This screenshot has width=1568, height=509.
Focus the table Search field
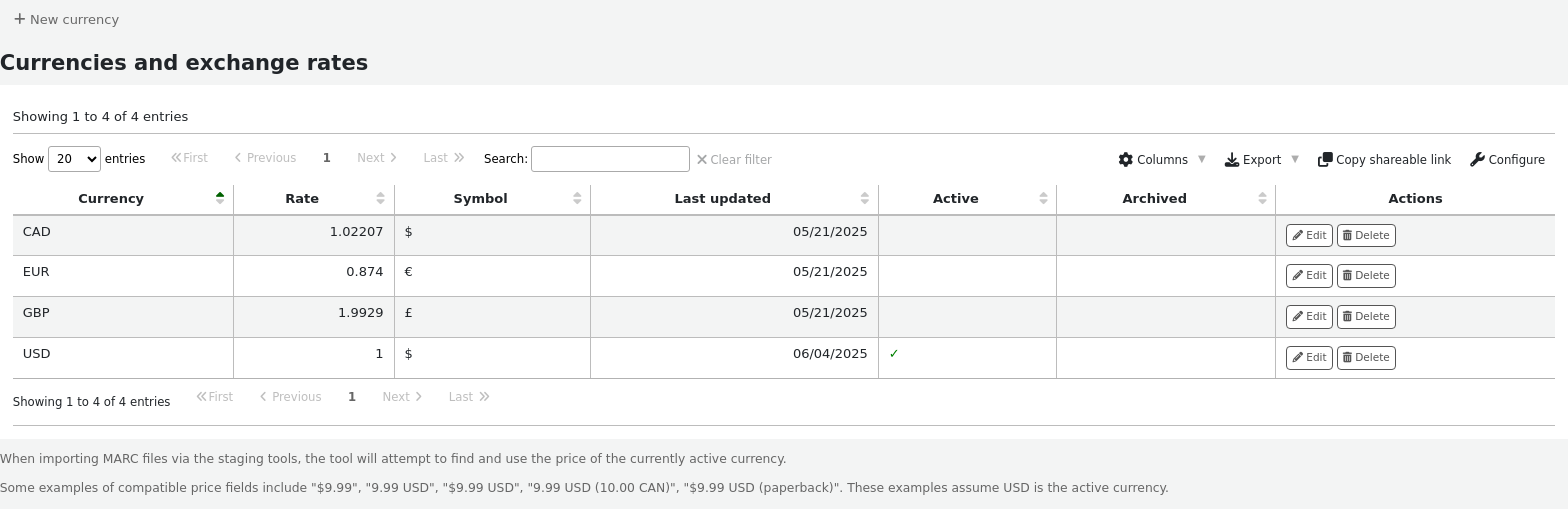click(610, 159)
